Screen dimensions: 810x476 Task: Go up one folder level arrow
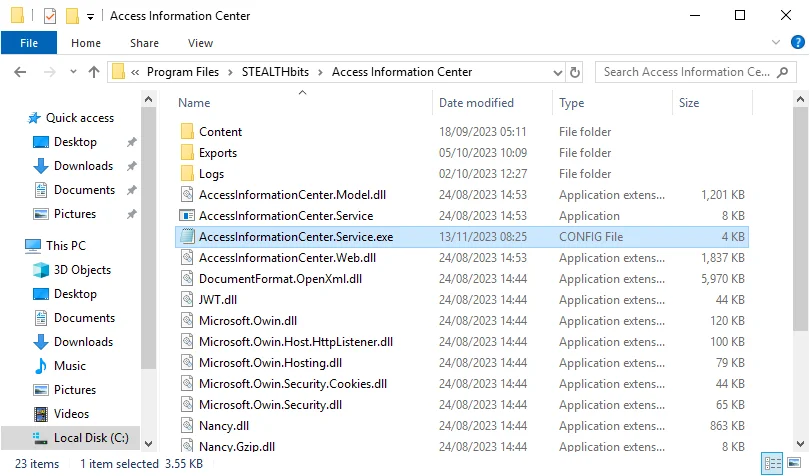click(94, 72)
